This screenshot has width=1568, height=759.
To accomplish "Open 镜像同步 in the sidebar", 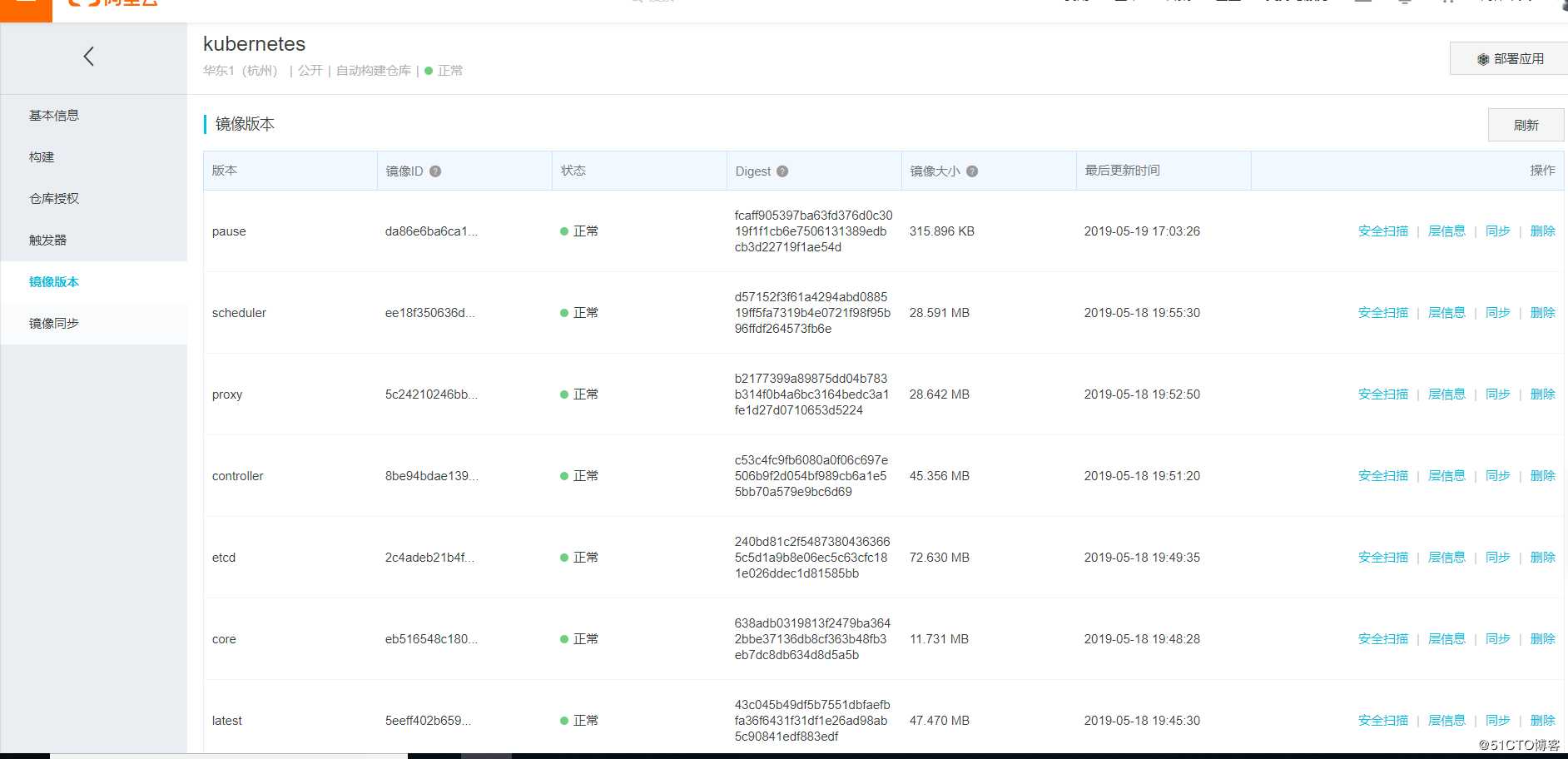I will (54, 324).
